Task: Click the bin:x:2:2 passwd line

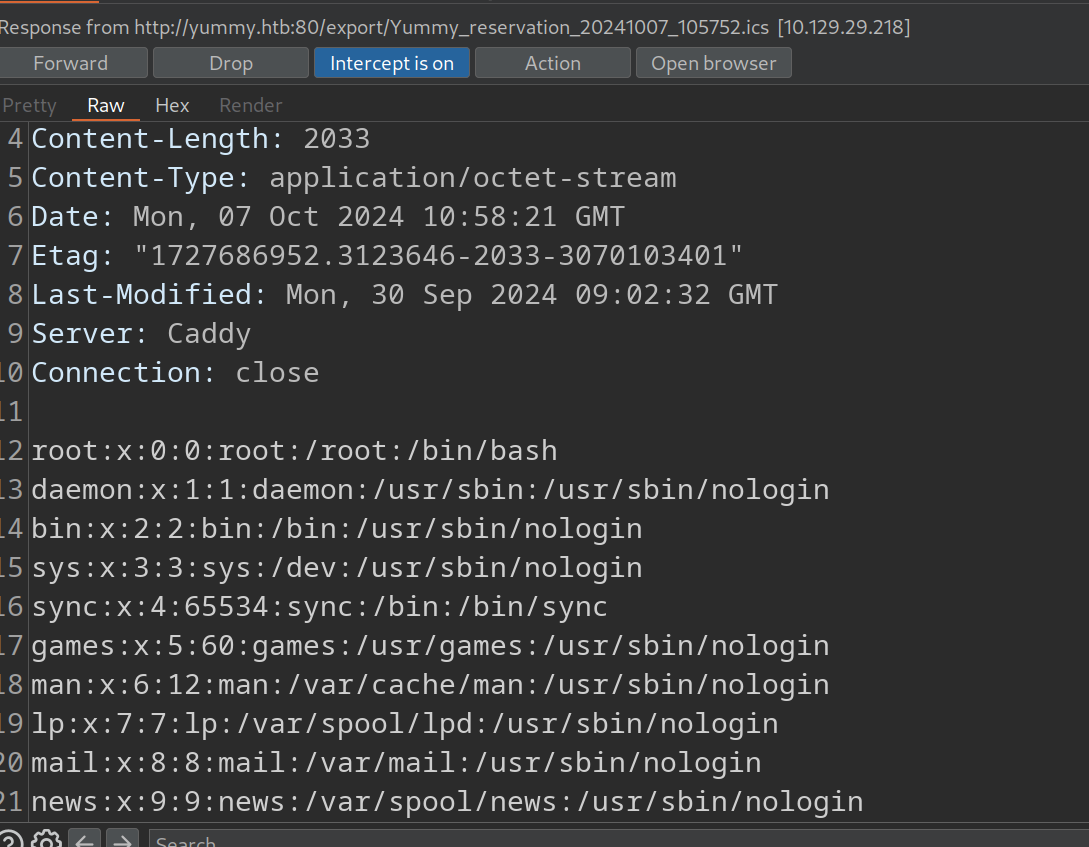Action: tap(338, 529)
